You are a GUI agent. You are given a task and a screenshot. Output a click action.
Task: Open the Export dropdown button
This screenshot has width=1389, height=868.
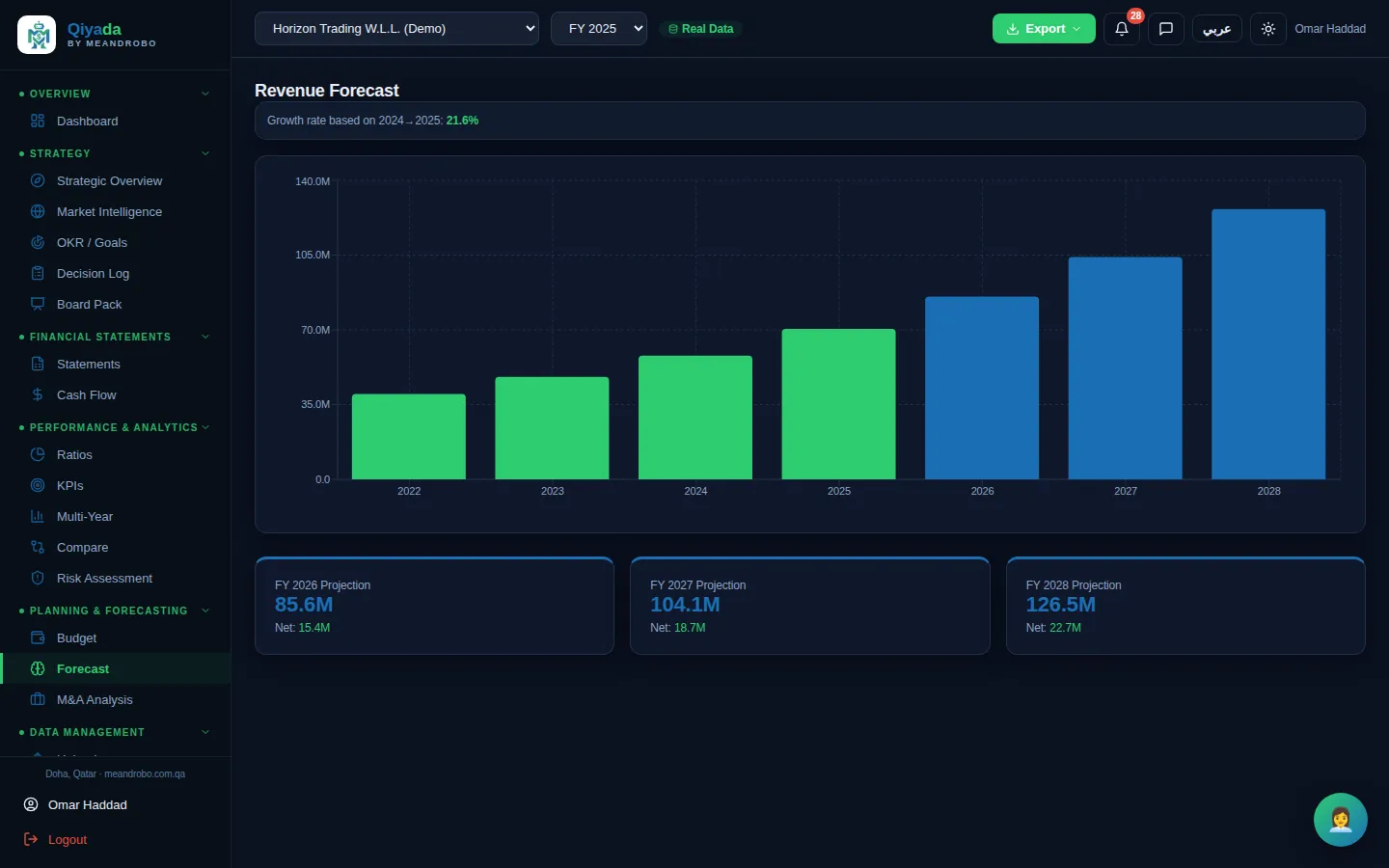(1044, 29)
